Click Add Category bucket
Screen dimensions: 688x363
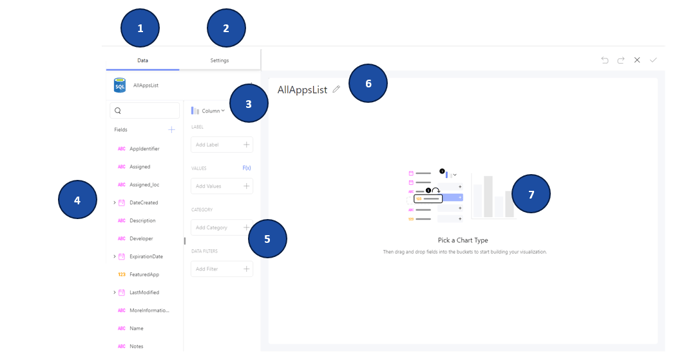point(222,227)
